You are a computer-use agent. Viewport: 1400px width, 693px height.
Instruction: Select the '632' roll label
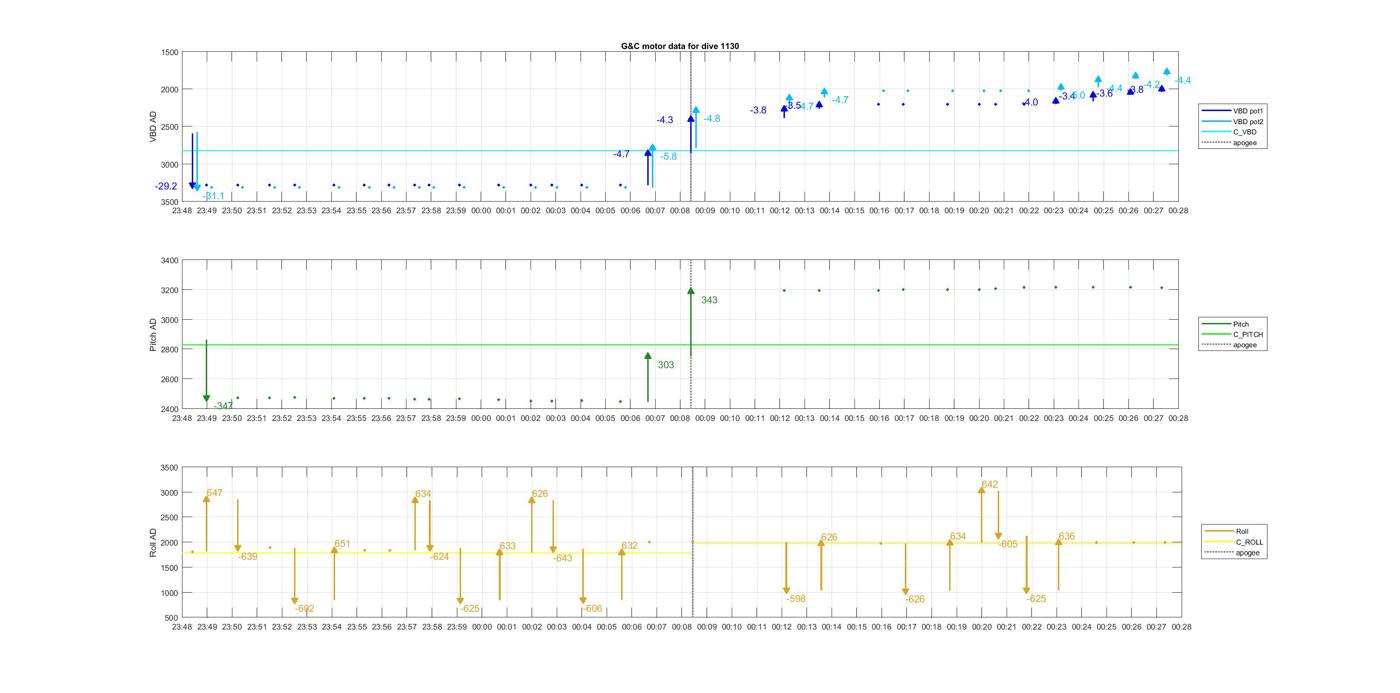(630, 546)
